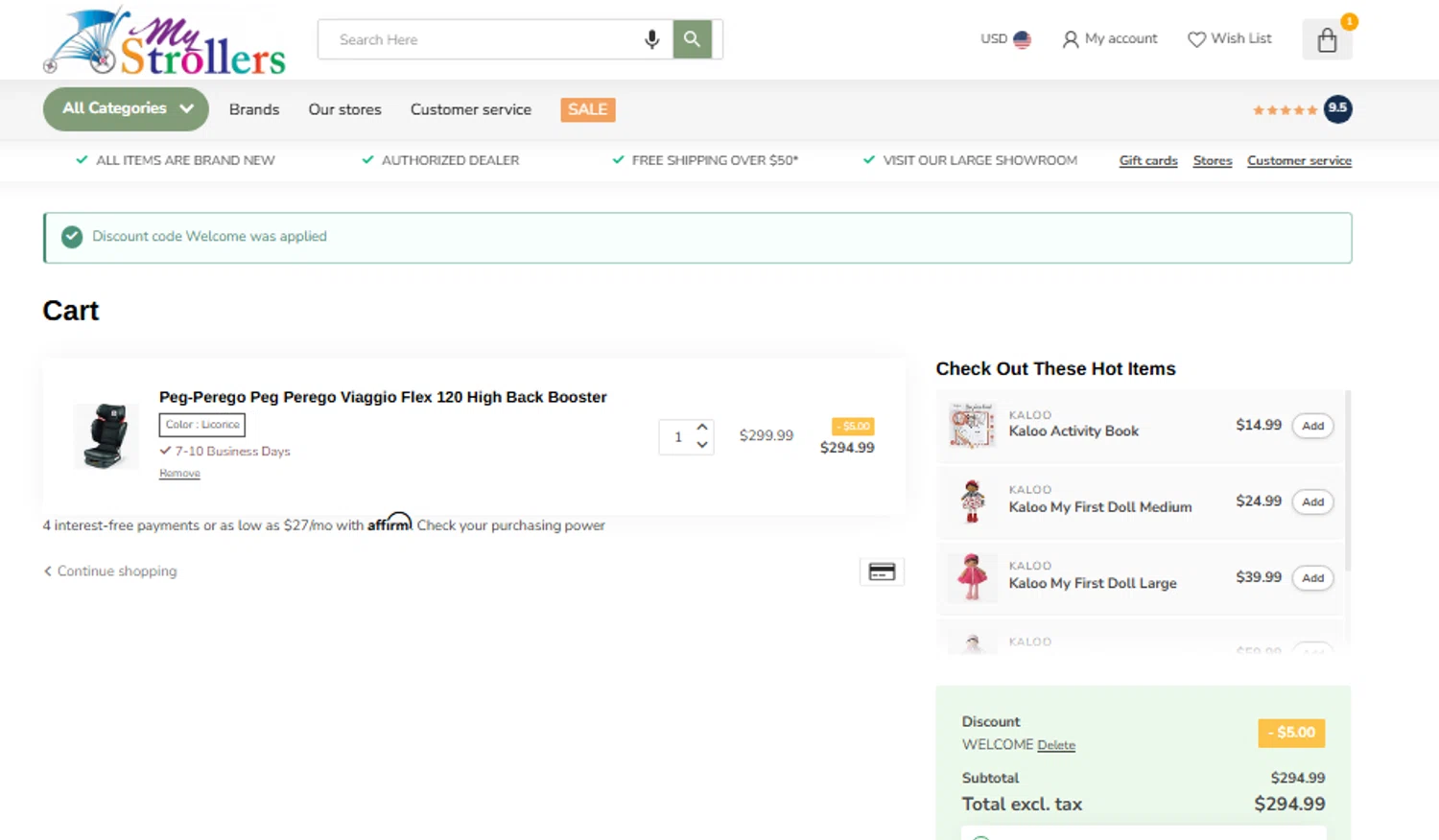Open Kaloo My First Doll Medium thumbnail
The width and height of the screenshot is (1439, 840).
[972, 502]
